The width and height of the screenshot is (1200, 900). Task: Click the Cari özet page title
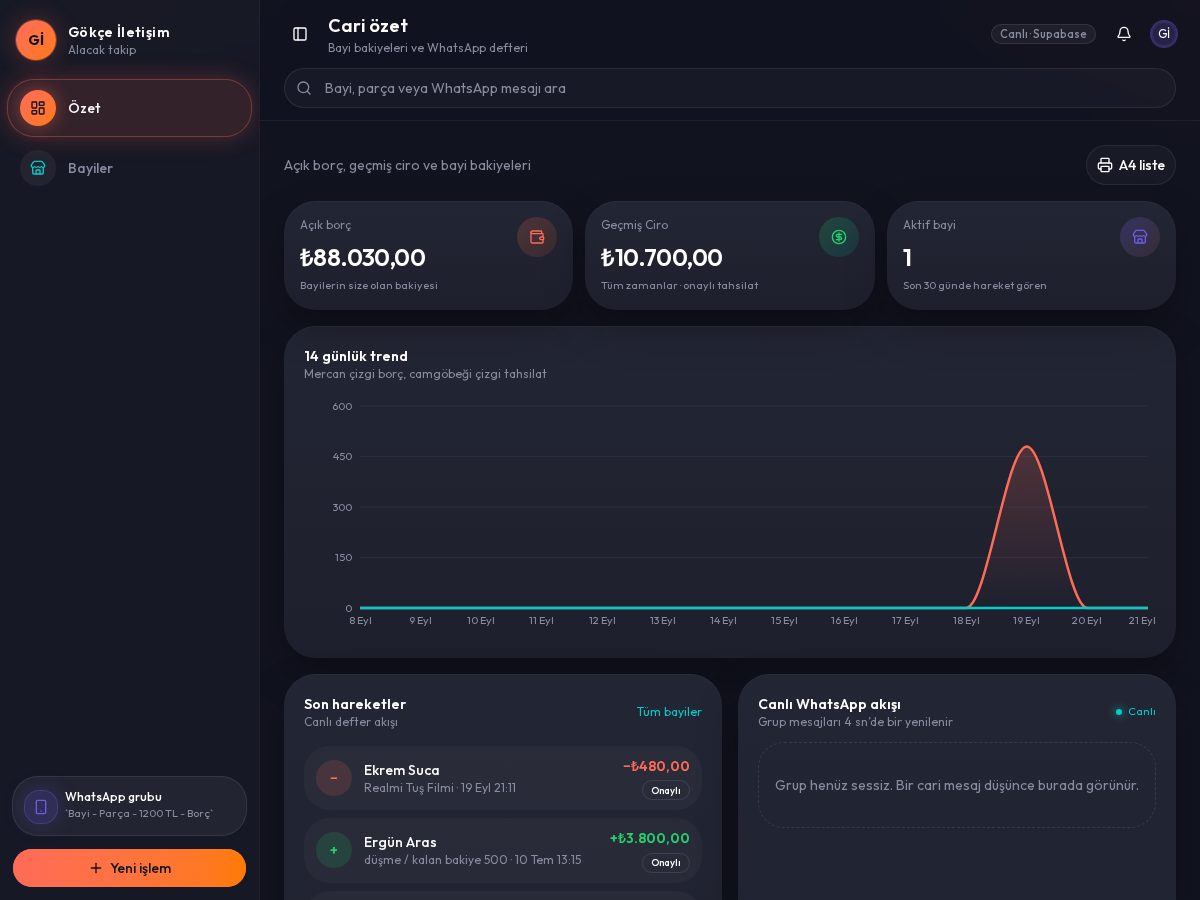click(368, 26)
